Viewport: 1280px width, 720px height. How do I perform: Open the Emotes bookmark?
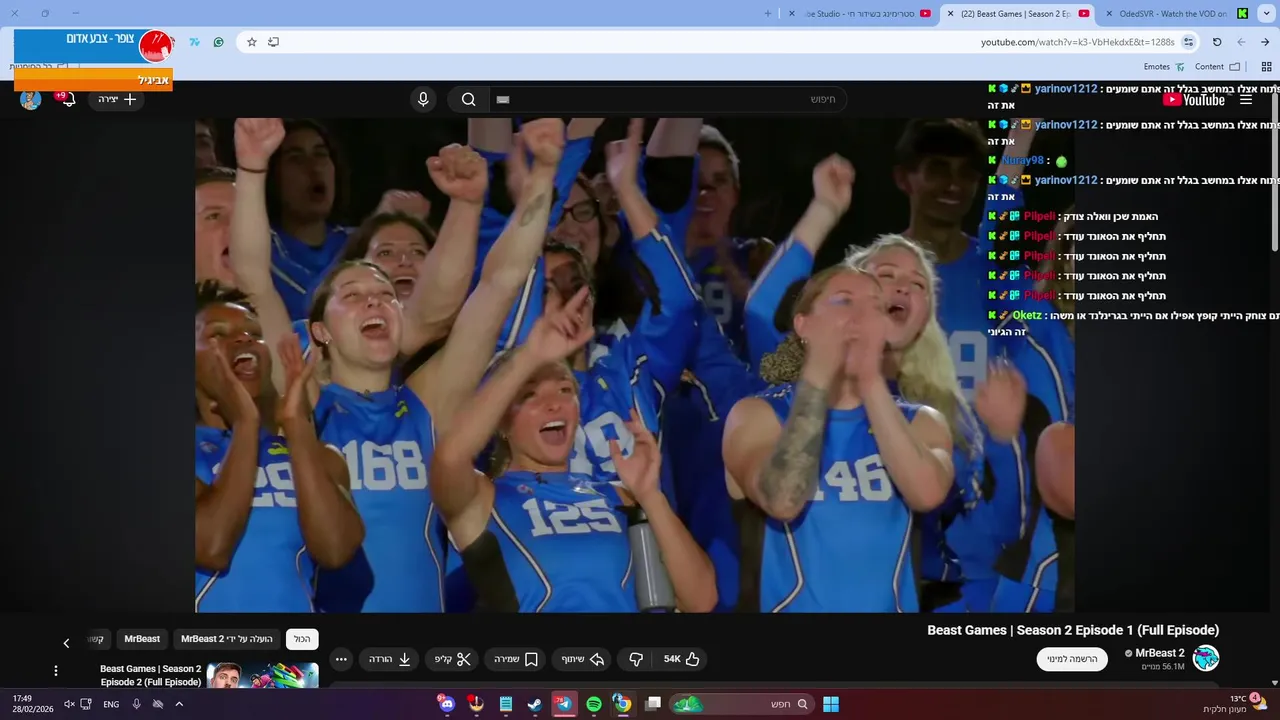coord(1164,67)
